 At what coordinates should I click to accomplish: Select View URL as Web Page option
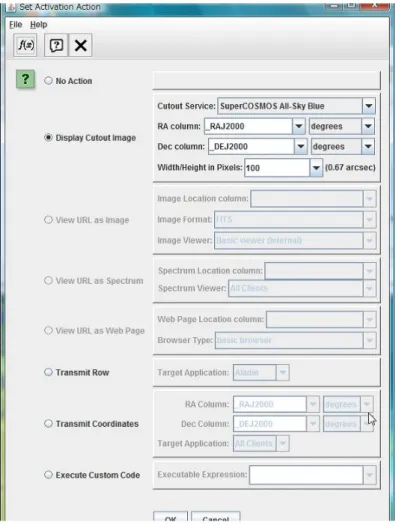pyautogui.click(x=49, y=330)
